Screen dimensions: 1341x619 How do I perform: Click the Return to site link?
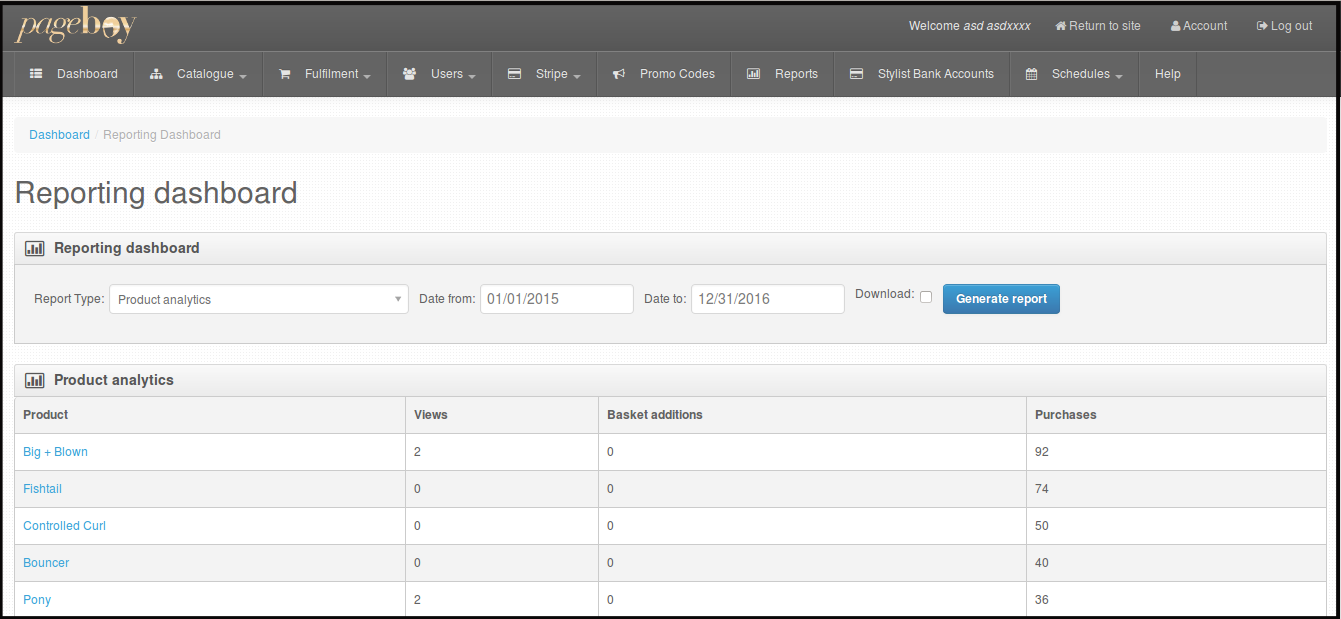(1098, 26)
